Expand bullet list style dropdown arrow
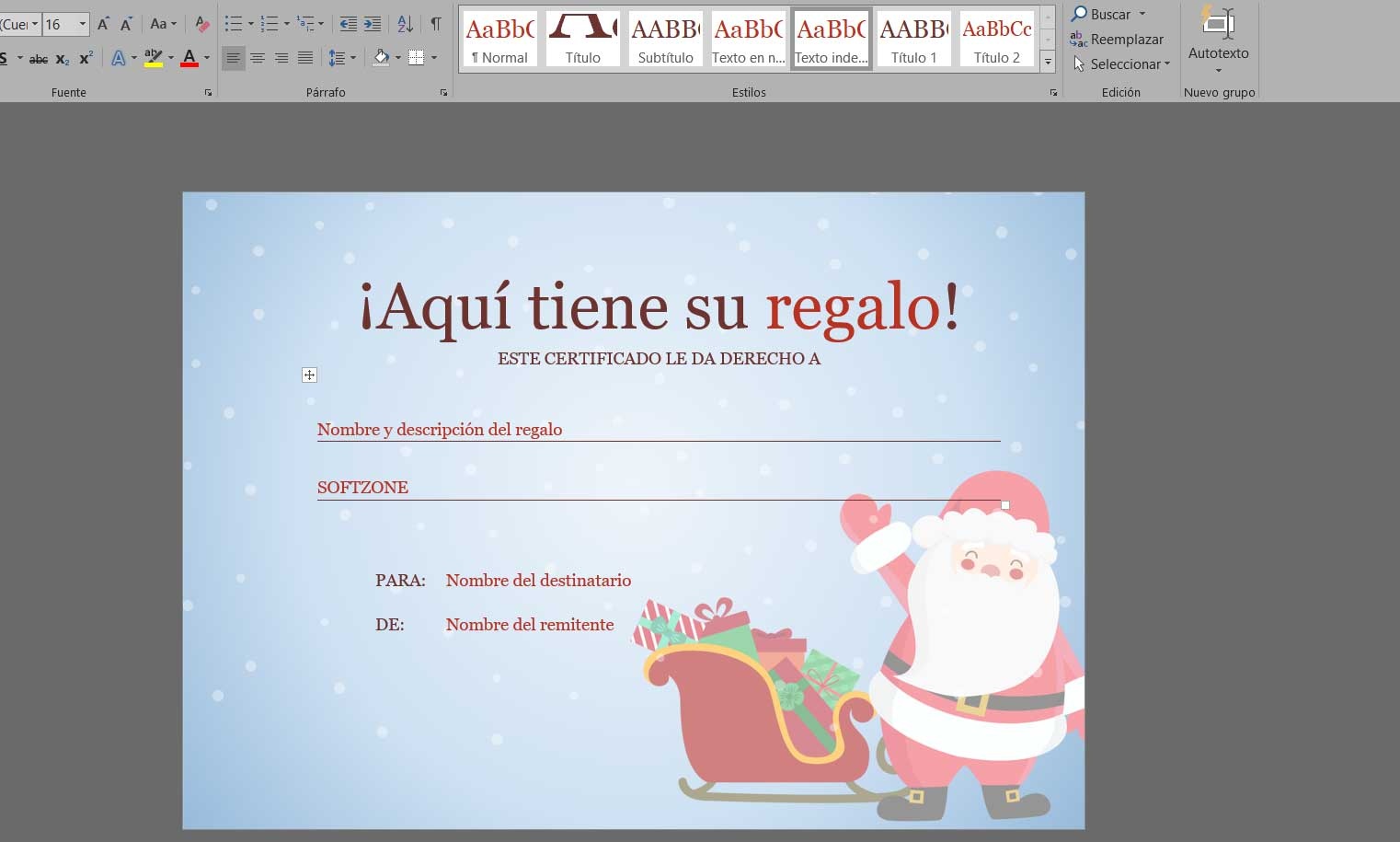The width and height of the screenshot is (1400, 842). [250, 24]
